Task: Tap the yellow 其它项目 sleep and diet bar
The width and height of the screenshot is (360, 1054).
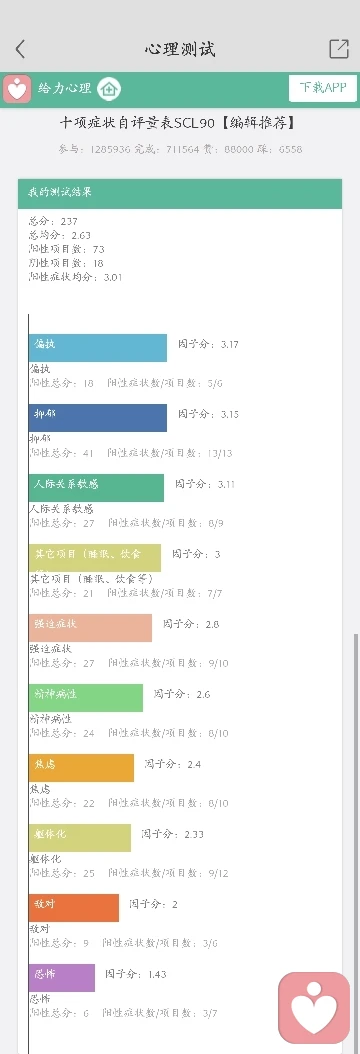Action: tap(95, 558)
